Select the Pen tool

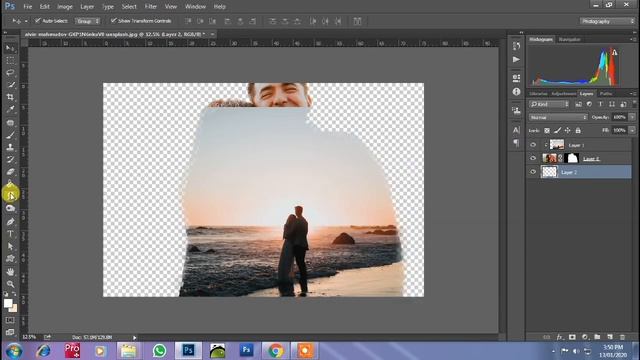click(x=10, y=222)
